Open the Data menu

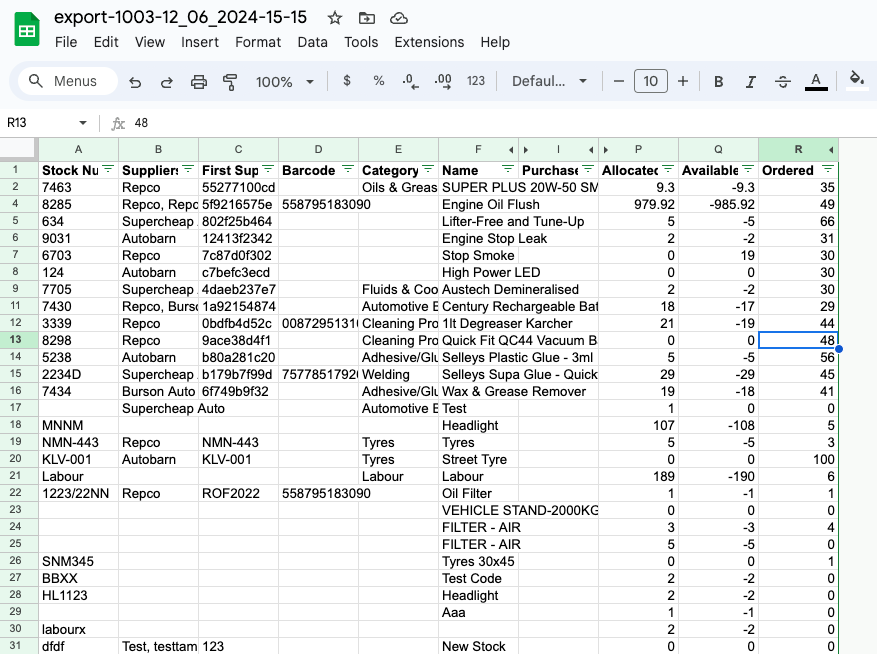coord(313,43)
